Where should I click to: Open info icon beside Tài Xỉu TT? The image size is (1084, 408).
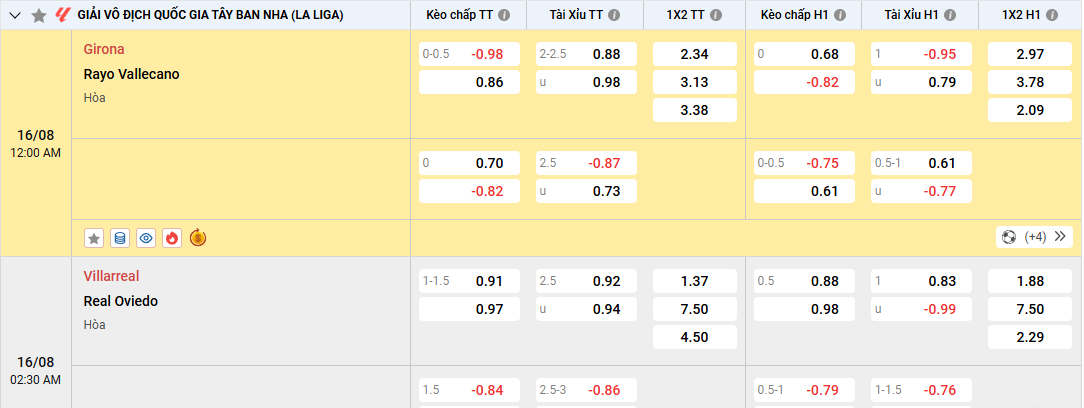point(614,15)
